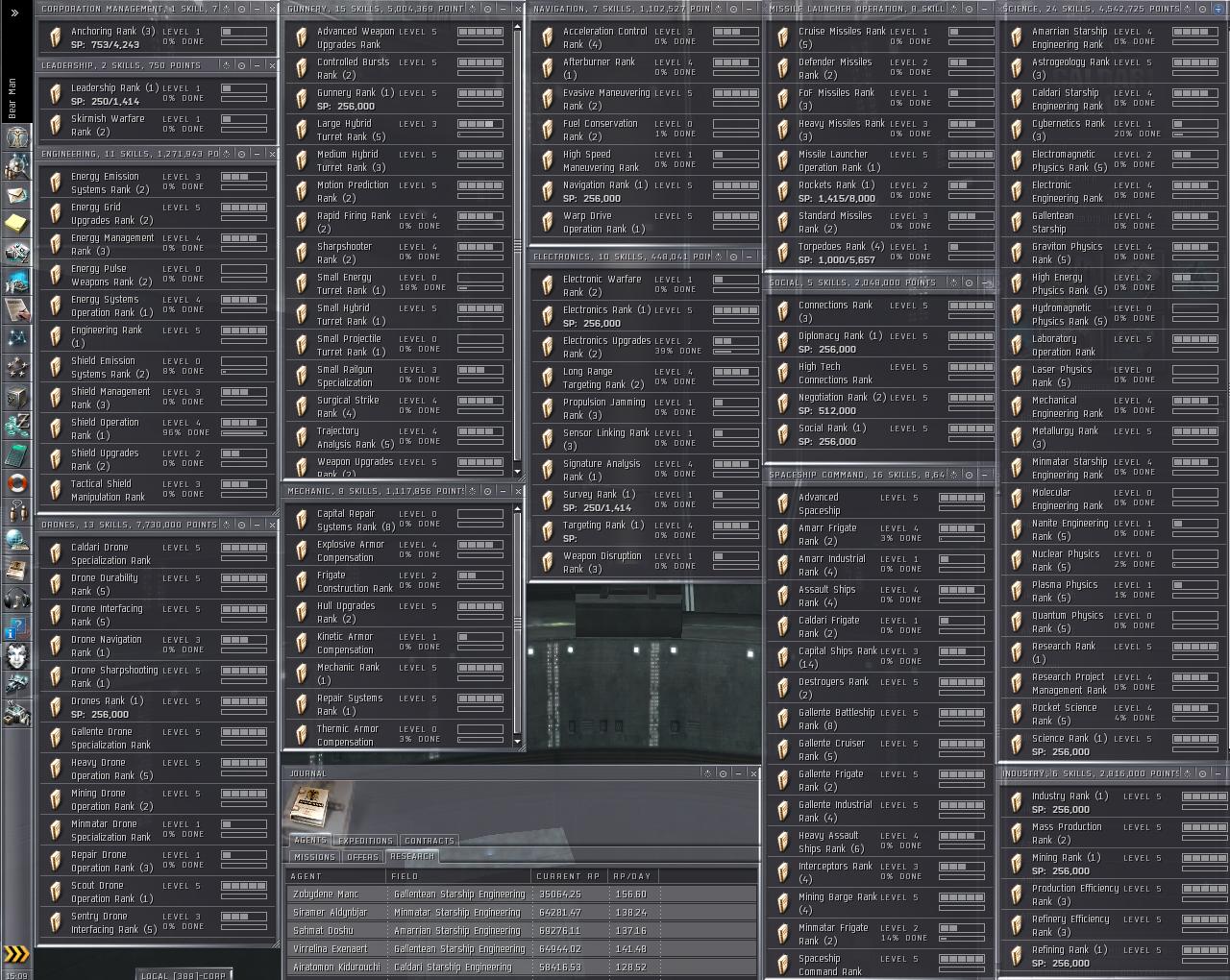Sort by the Agent column header
Screen dimensions: 1230x980
pyautogui.click(x=335, y=876)
